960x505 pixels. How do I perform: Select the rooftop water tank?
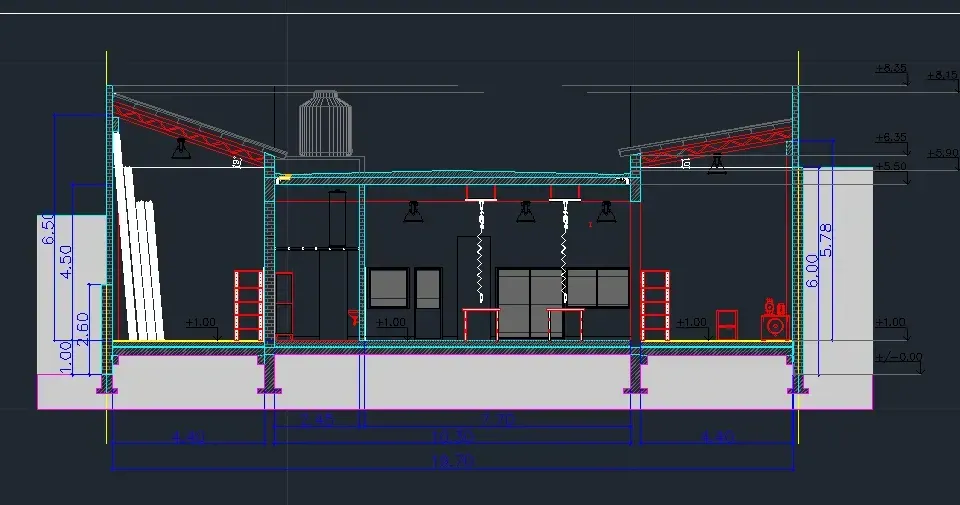tap(325, 124)
